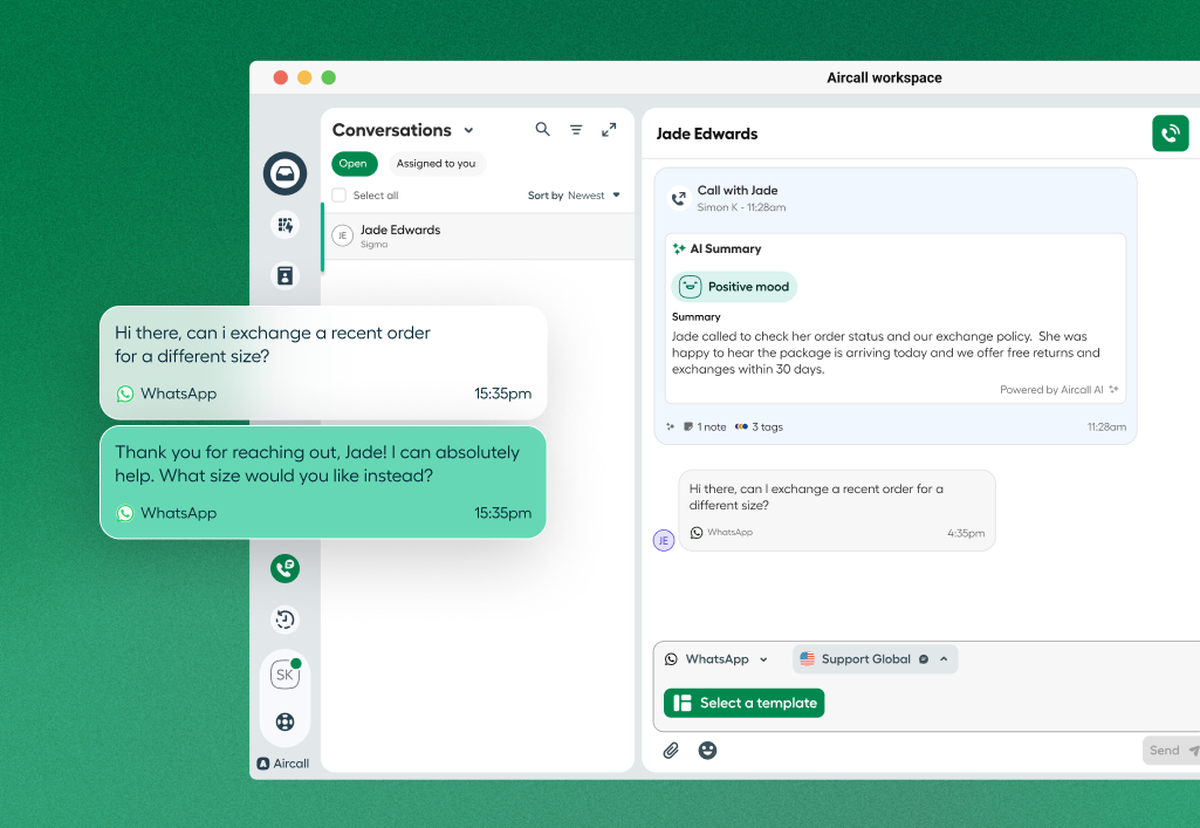Open the emoji picker icon
The height and width of the screenshot is (828, 1200).
click(x=708, y=750)
